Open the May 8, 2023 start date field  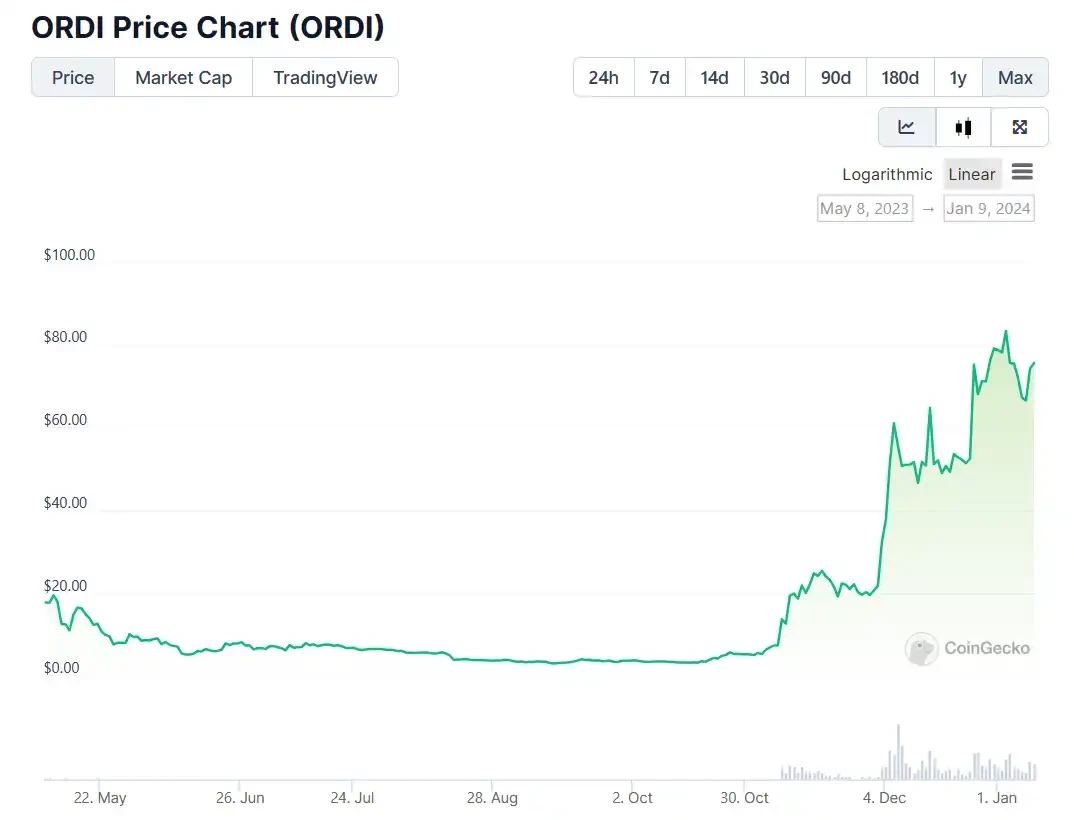click(x=864, y=208)
